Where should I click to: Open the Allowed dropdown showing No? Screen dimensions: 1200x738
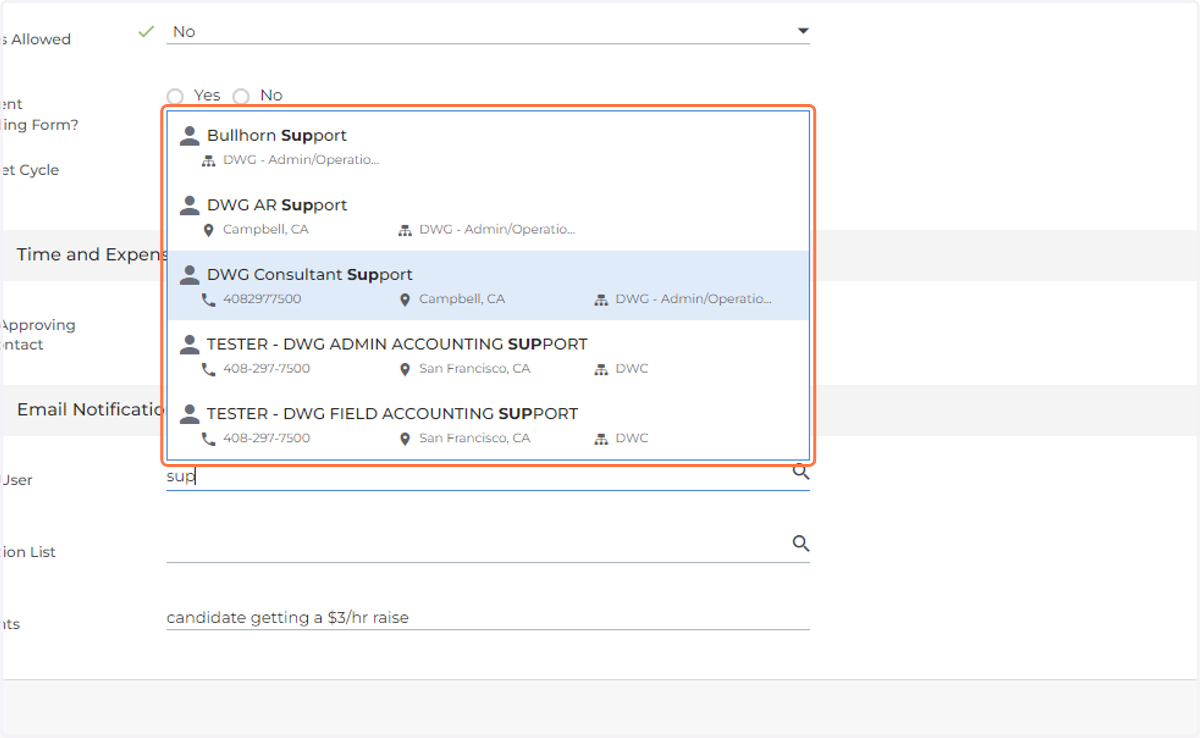point(488,32)
